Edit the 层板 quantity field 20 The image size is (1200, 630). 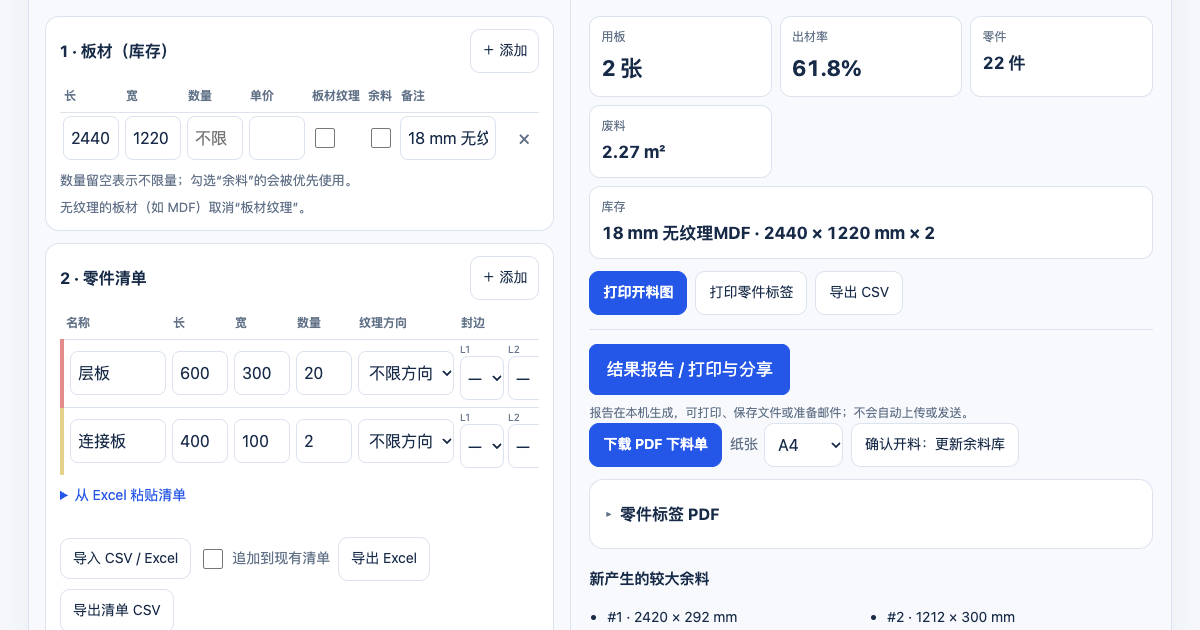[x=324, y=373]
